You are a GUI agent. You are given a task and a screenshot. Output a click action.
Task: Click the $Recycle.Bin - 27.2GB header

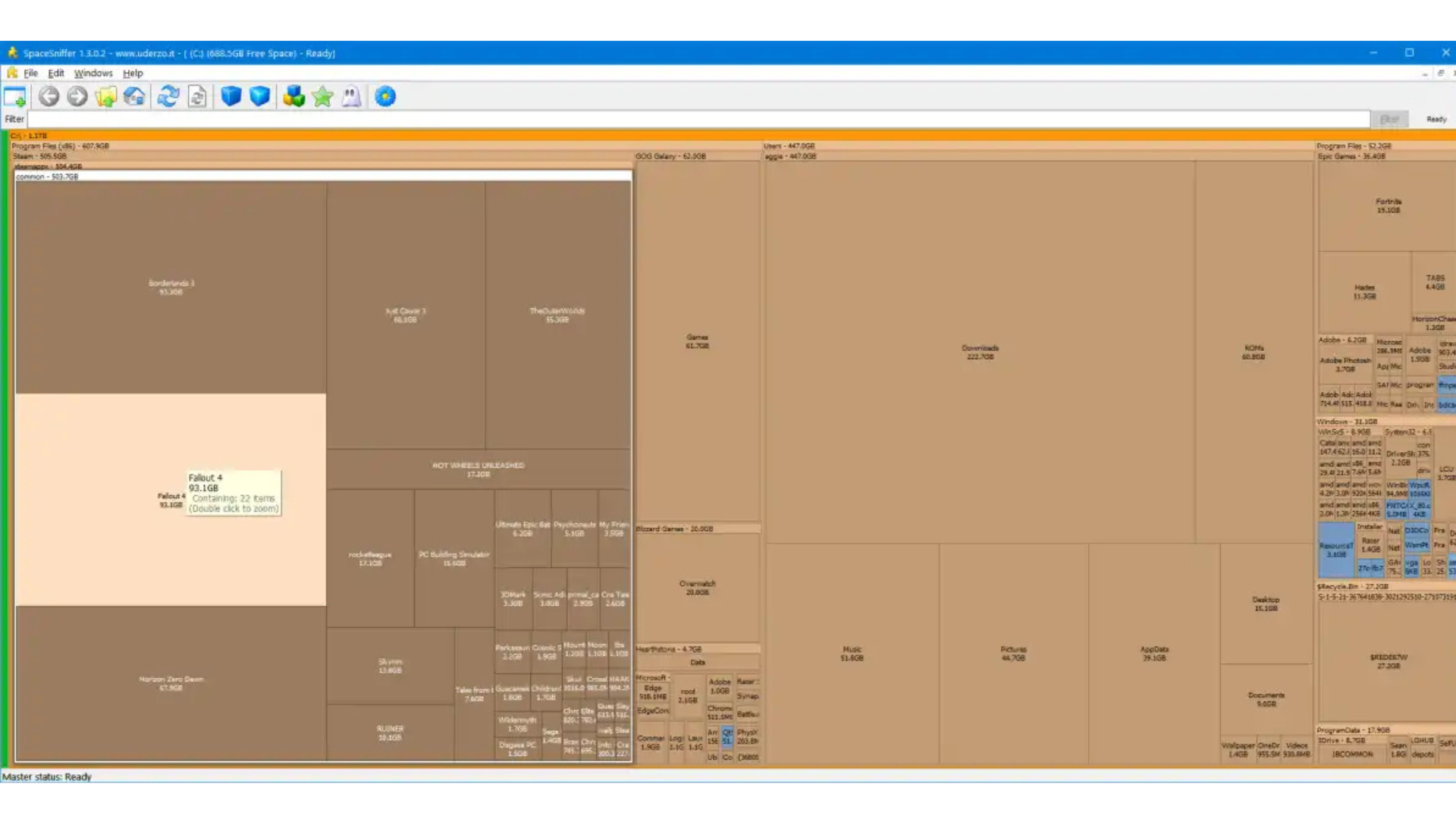tap(1385, 587)
